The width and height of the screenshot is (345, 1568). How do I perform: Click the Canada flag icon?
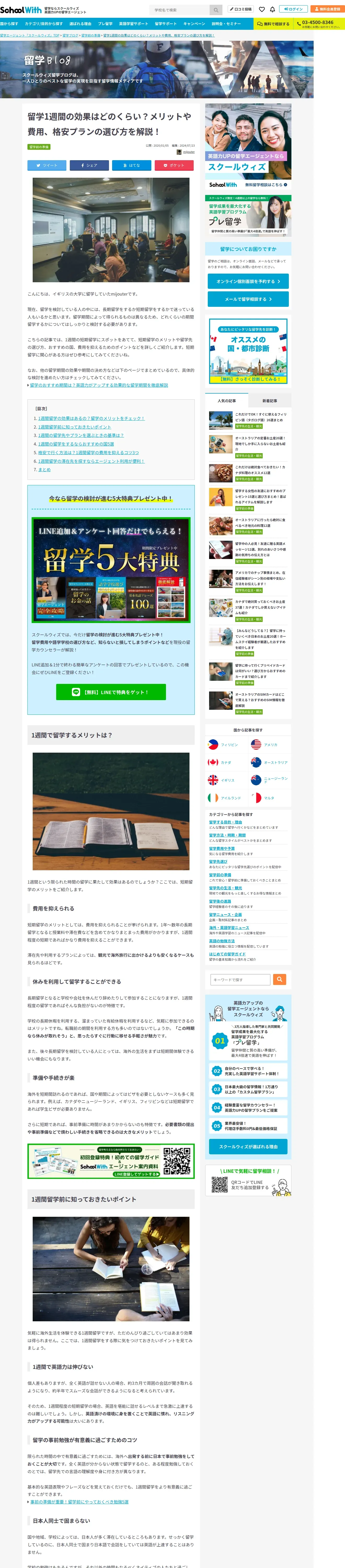point(213,762)
